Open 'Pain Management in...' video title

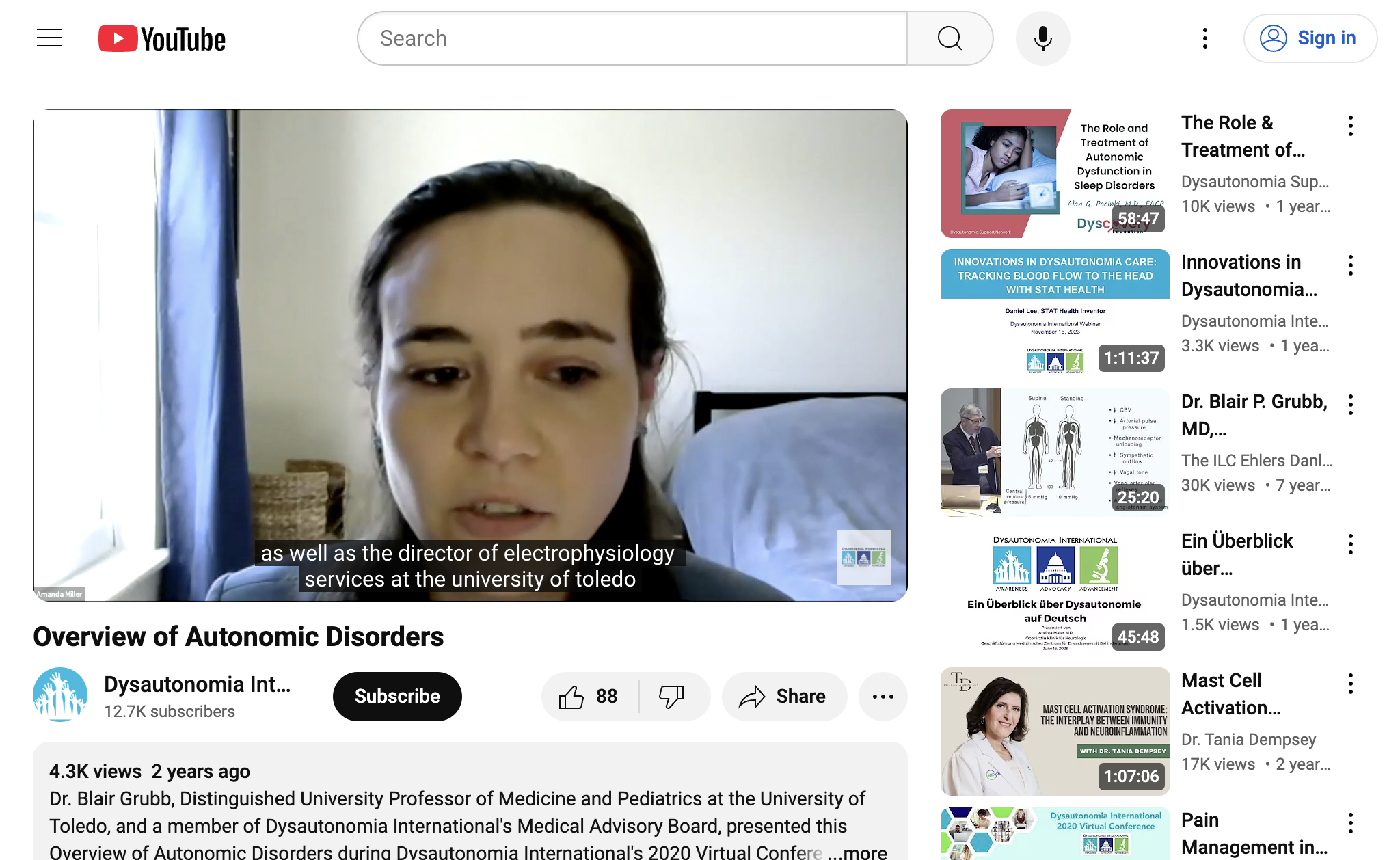pos(1254,833)
